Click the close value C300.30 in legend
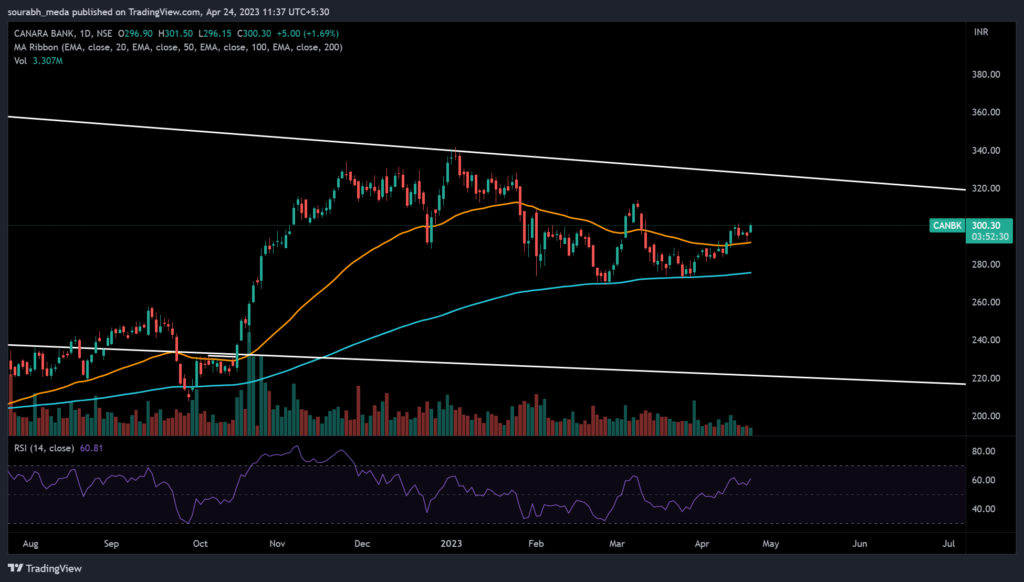 point(255,33)
